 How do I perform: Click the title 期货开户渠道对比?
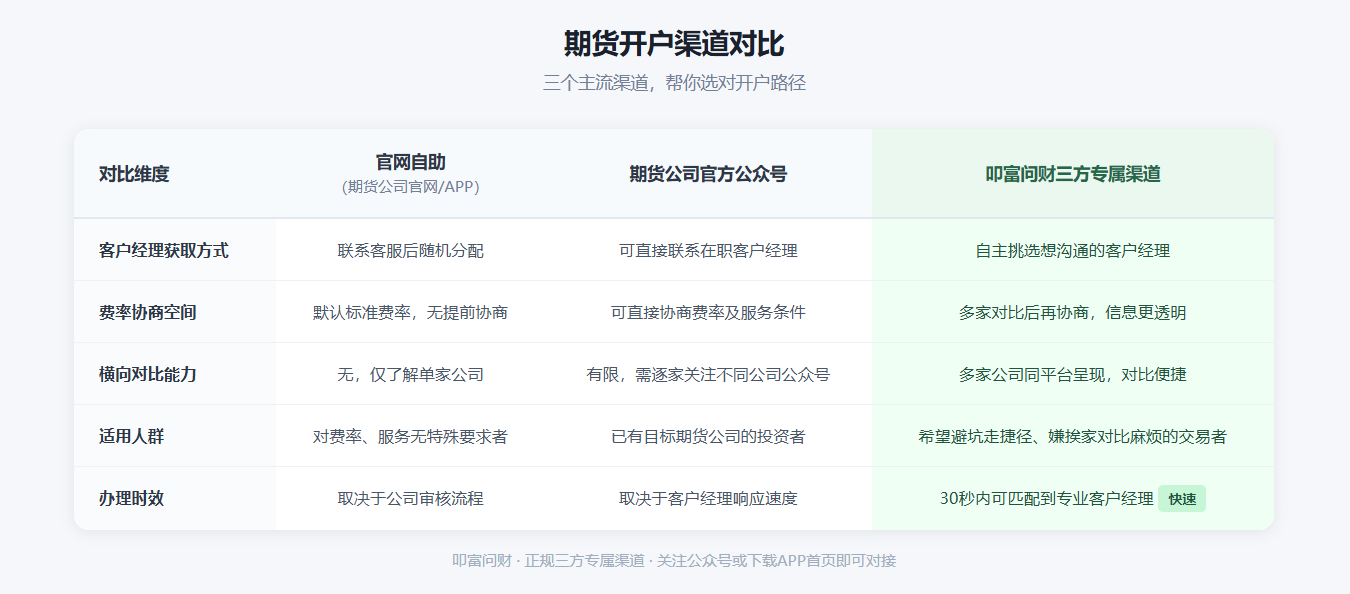(x=674, y=44)
